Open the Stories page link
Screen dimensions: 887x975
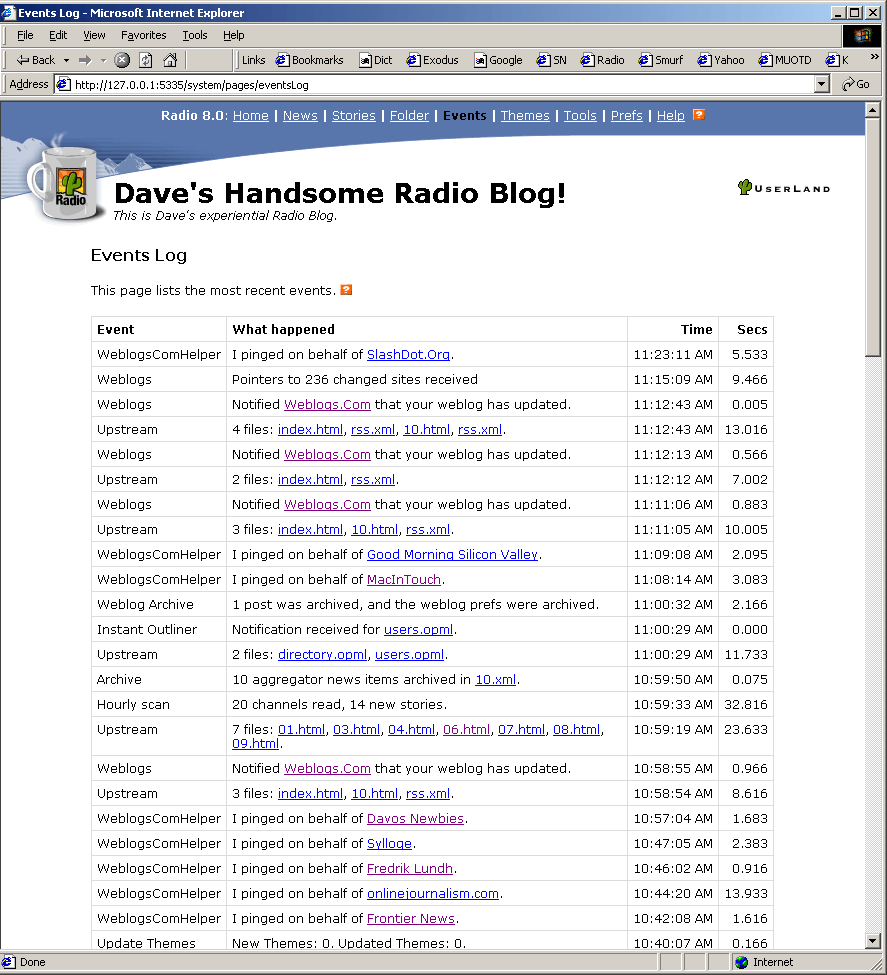coord(353,115)
